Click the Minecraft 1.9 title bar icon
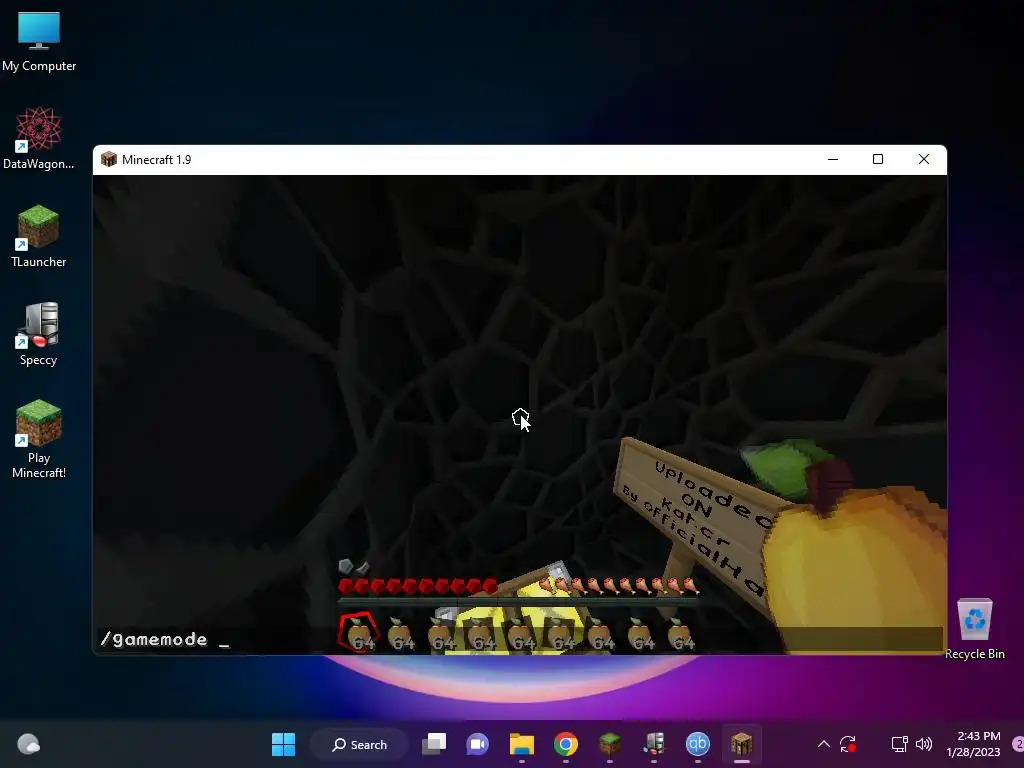This screenshot has height=768, width=1024. 108,159
